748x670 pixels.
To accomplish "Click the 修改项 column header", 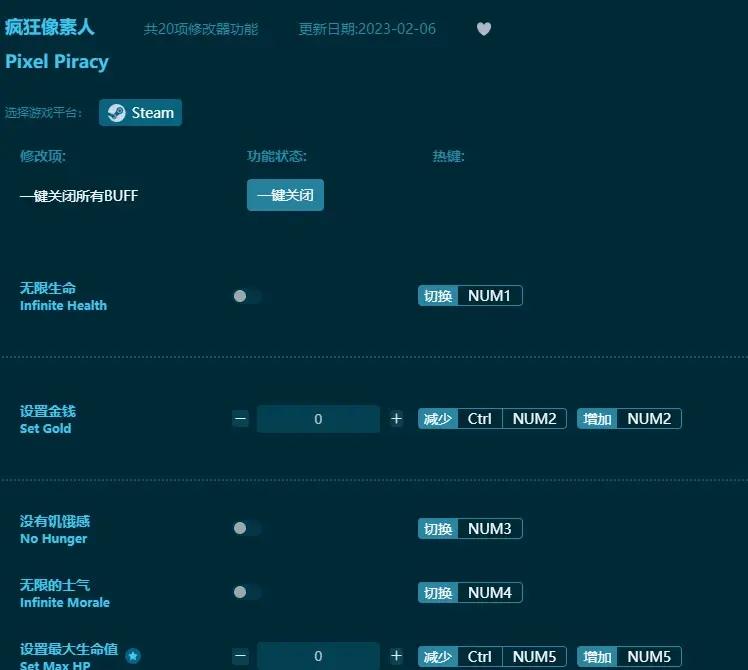I will click(x=43, y=156).
